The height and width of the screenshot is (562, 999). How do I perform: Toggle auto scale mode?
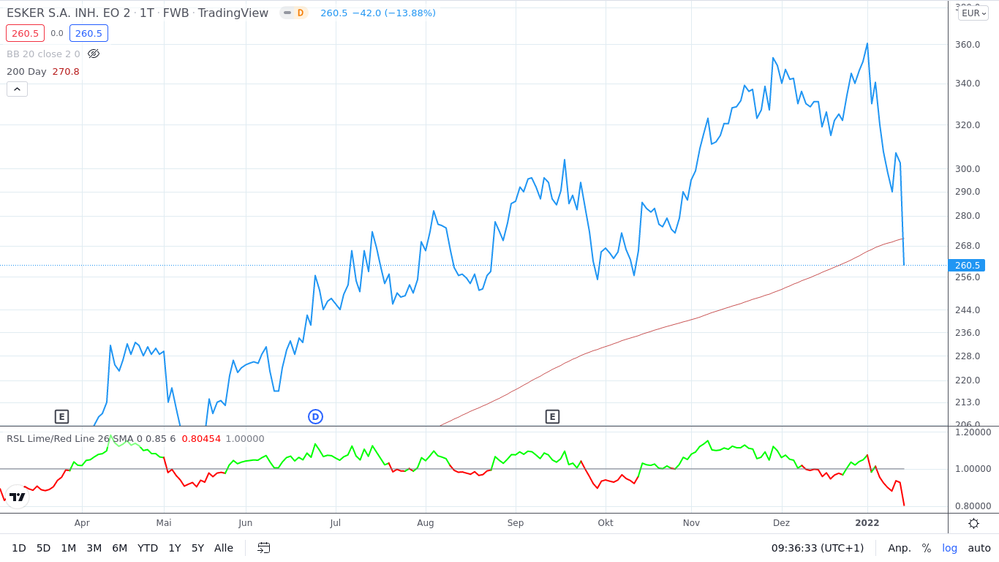point(979,548)
